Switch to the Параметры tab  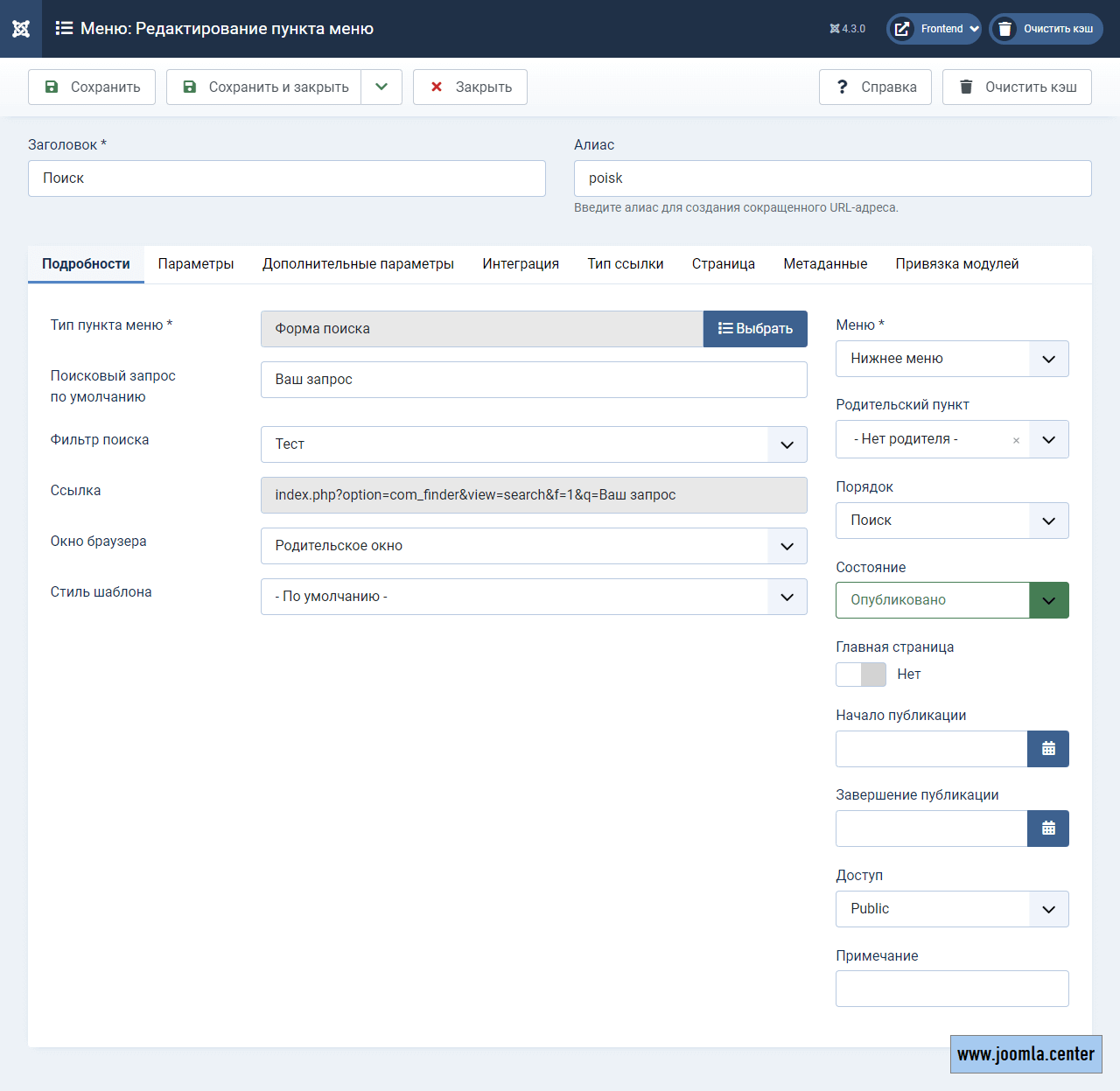pyautogui.click(x=196, y=264)
